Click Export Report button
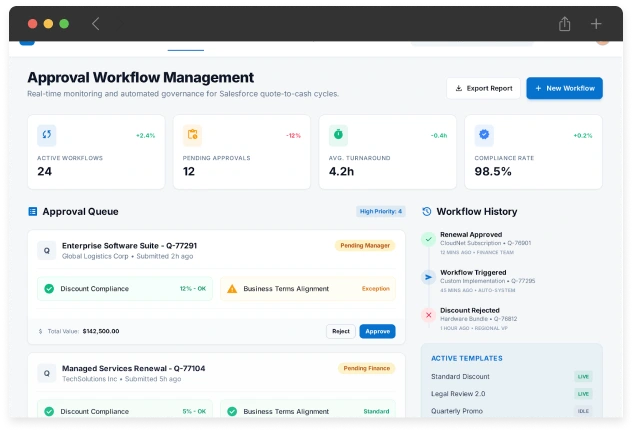Viewport: 634px width, 432px height. pyautogui.click(x=484, y=88)
